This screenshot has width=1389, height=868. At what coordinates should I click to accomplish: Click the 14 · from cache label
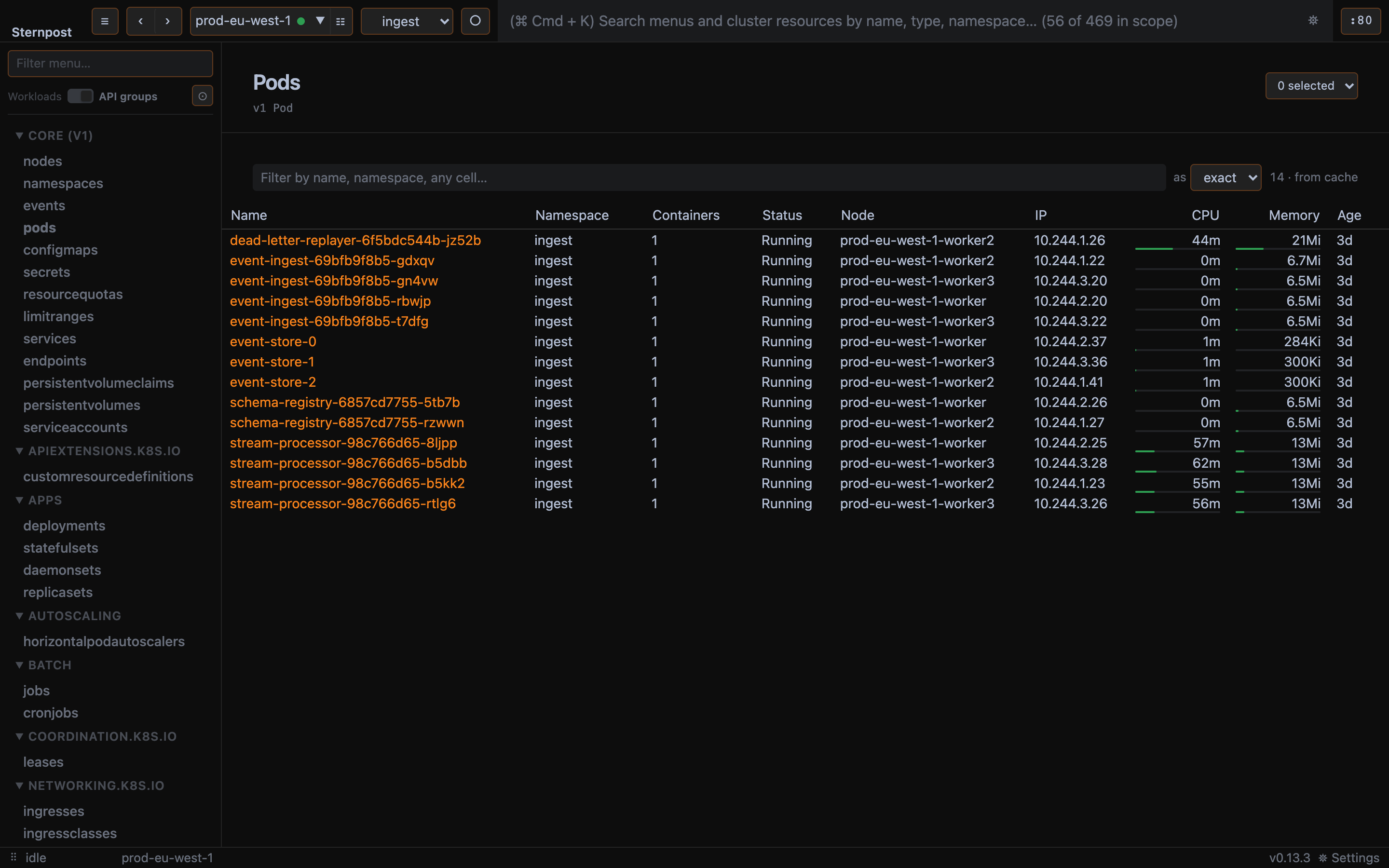pos(1313,177)
